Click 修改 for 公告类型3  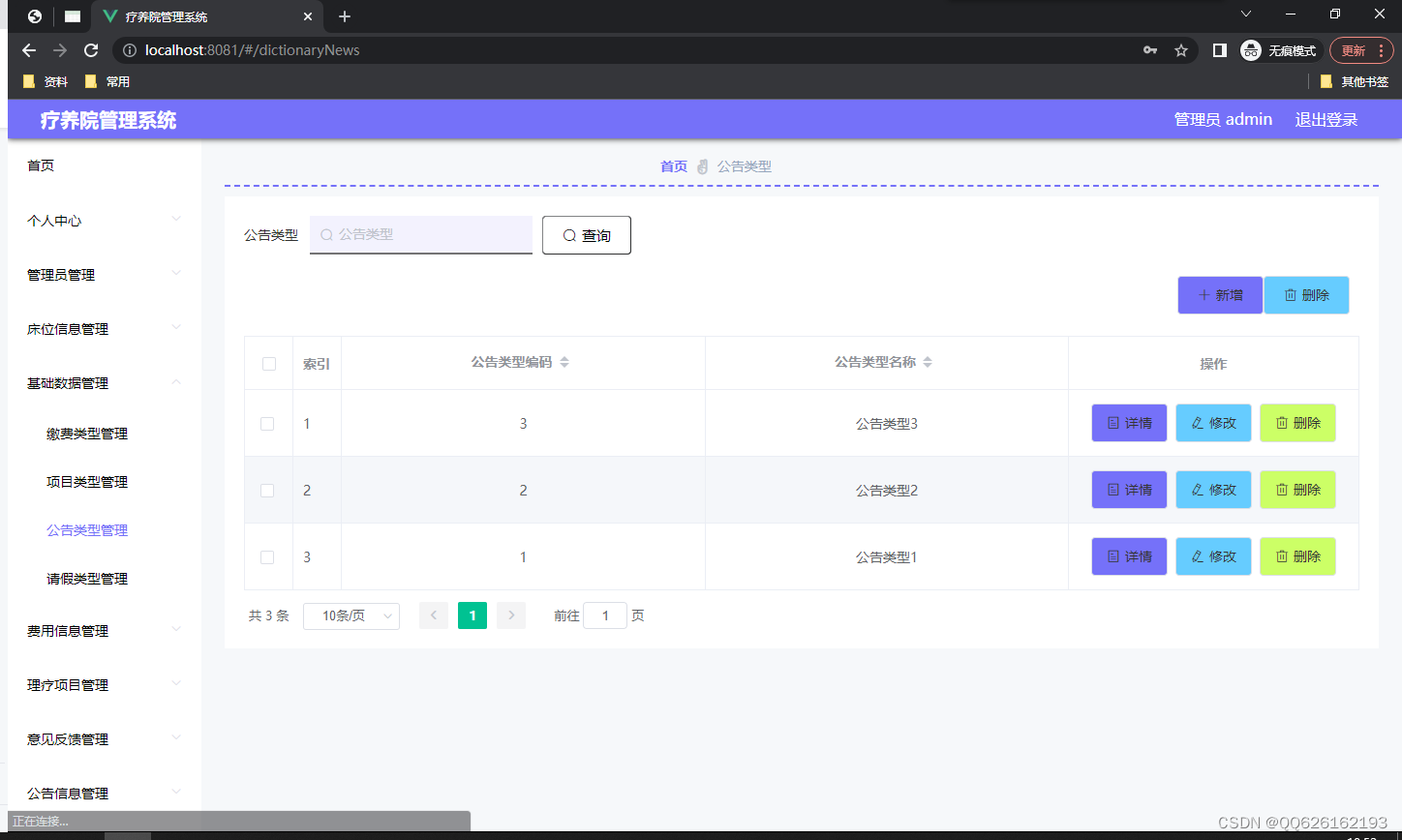click(1213, 423)
